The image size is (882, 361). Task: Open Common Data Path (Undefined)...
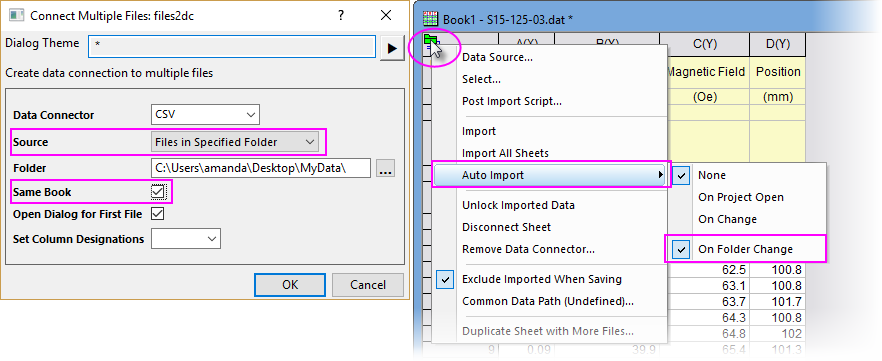pos(548,301)
